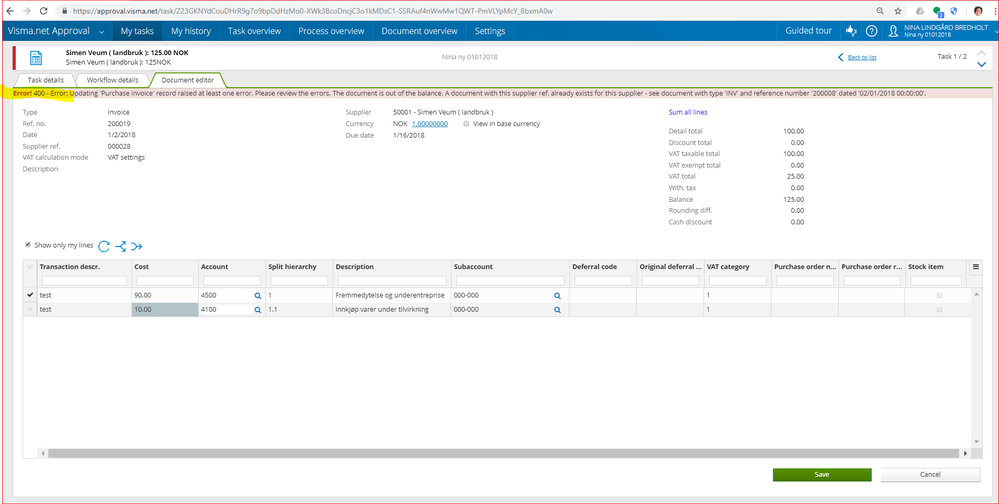Switch to the Workflow details tab
Viewport: 999px width, 504px height.
[x=113, y=80]
